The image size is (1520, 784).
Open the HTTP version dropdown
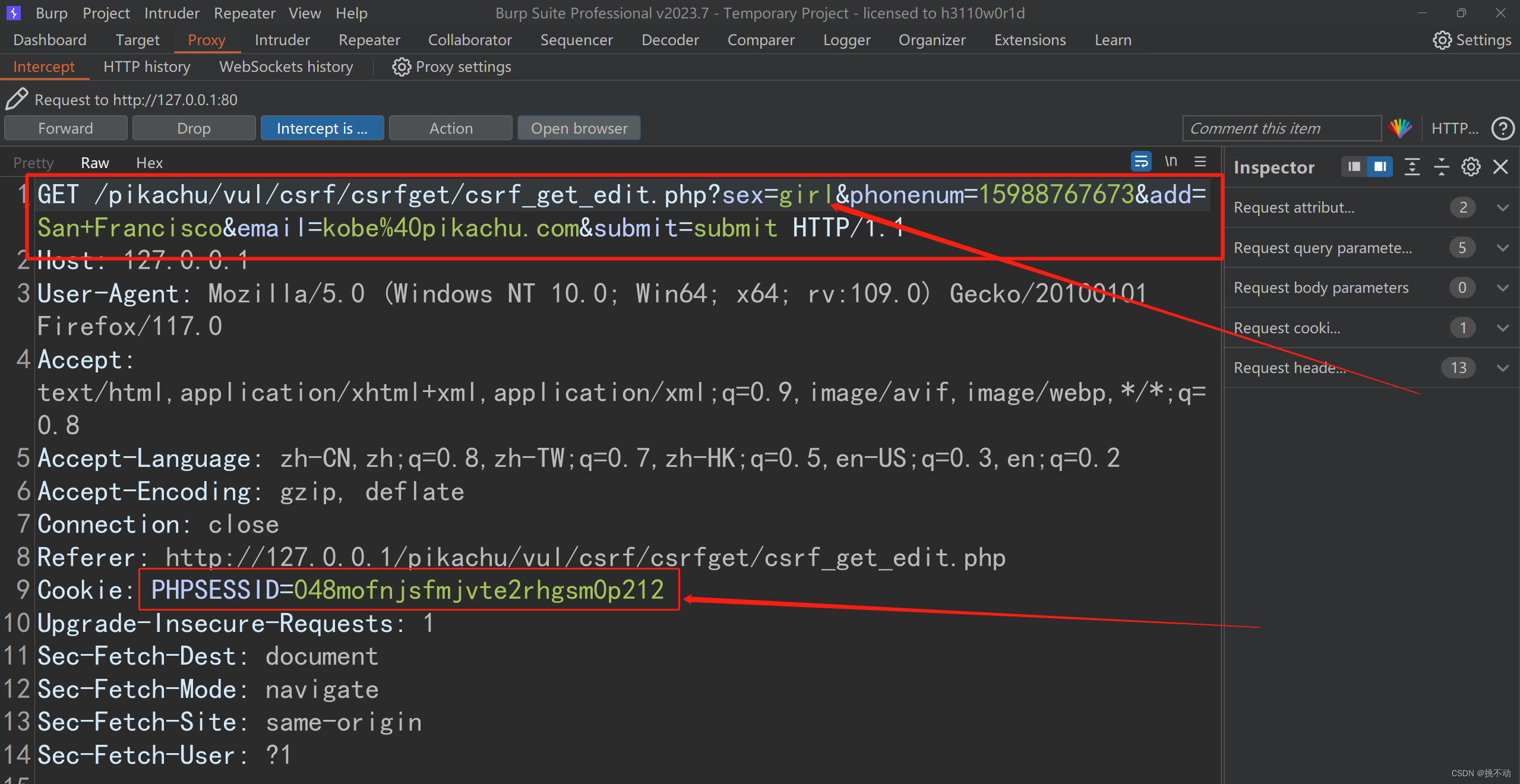(1454, 128)
